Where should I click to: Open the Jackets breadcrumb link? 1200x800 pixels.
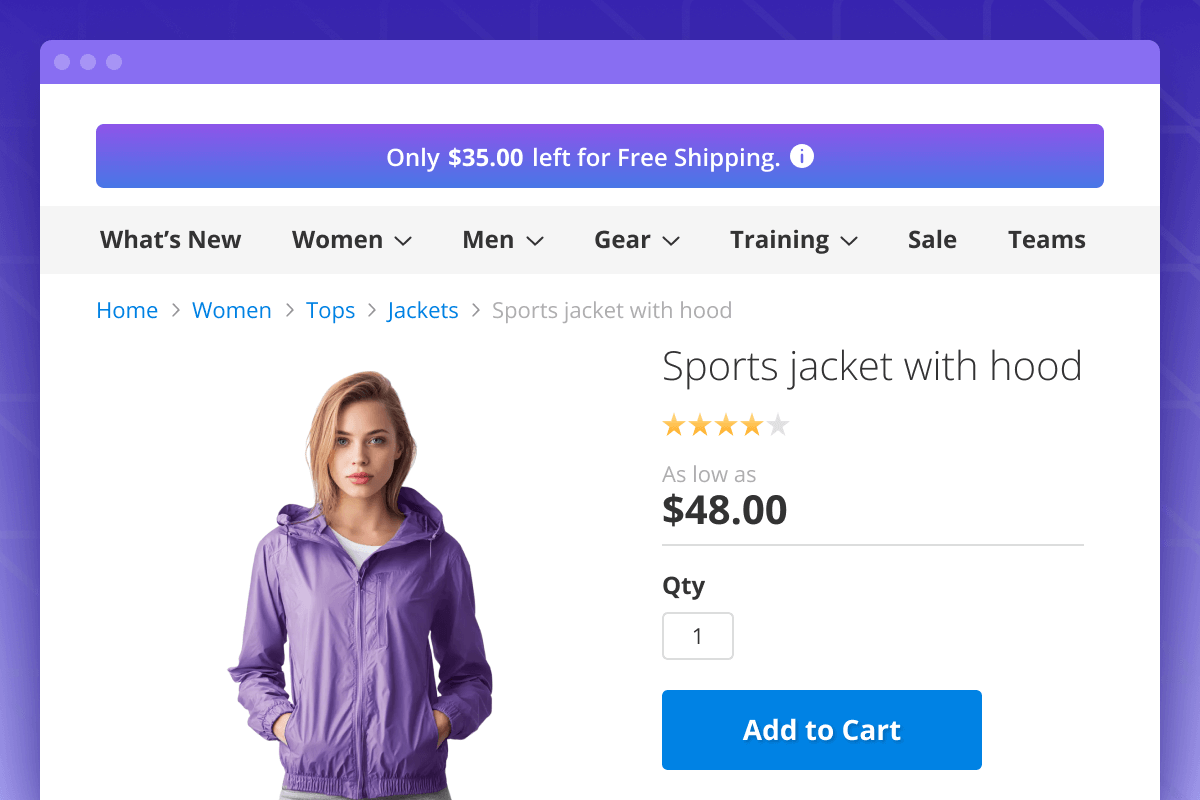422,310
